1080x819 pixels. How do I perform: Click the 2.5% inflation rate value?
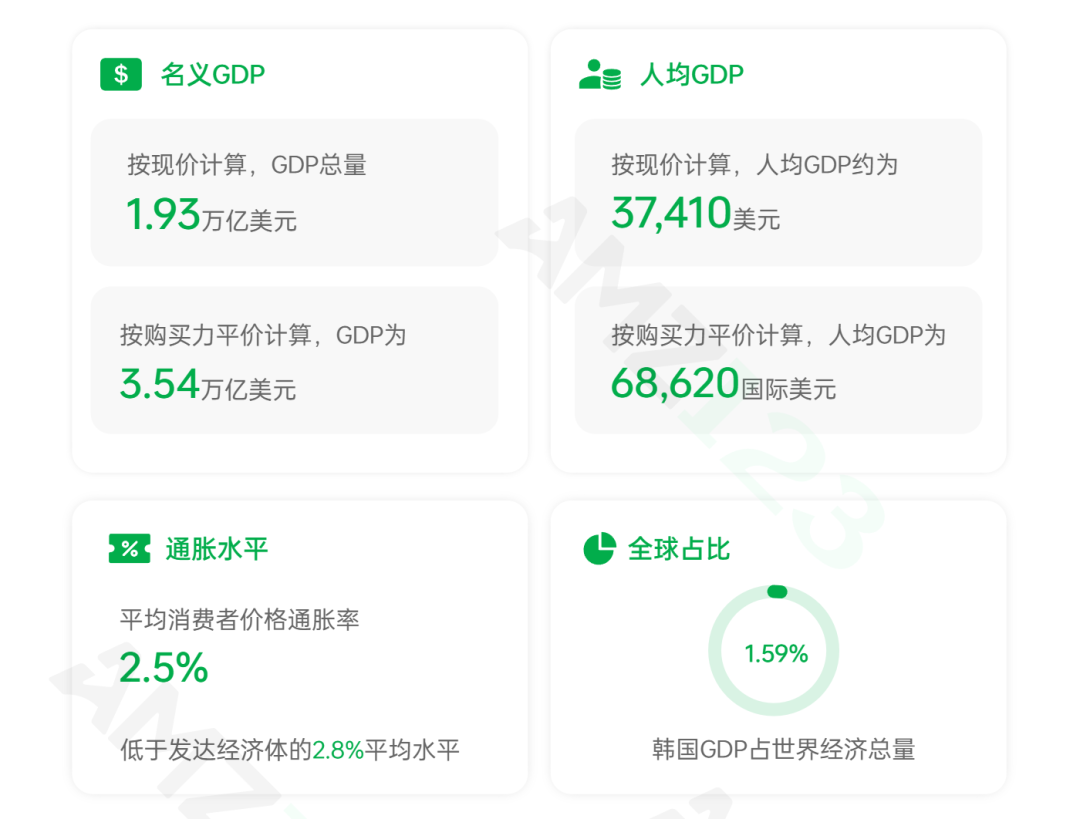point(164,667)
